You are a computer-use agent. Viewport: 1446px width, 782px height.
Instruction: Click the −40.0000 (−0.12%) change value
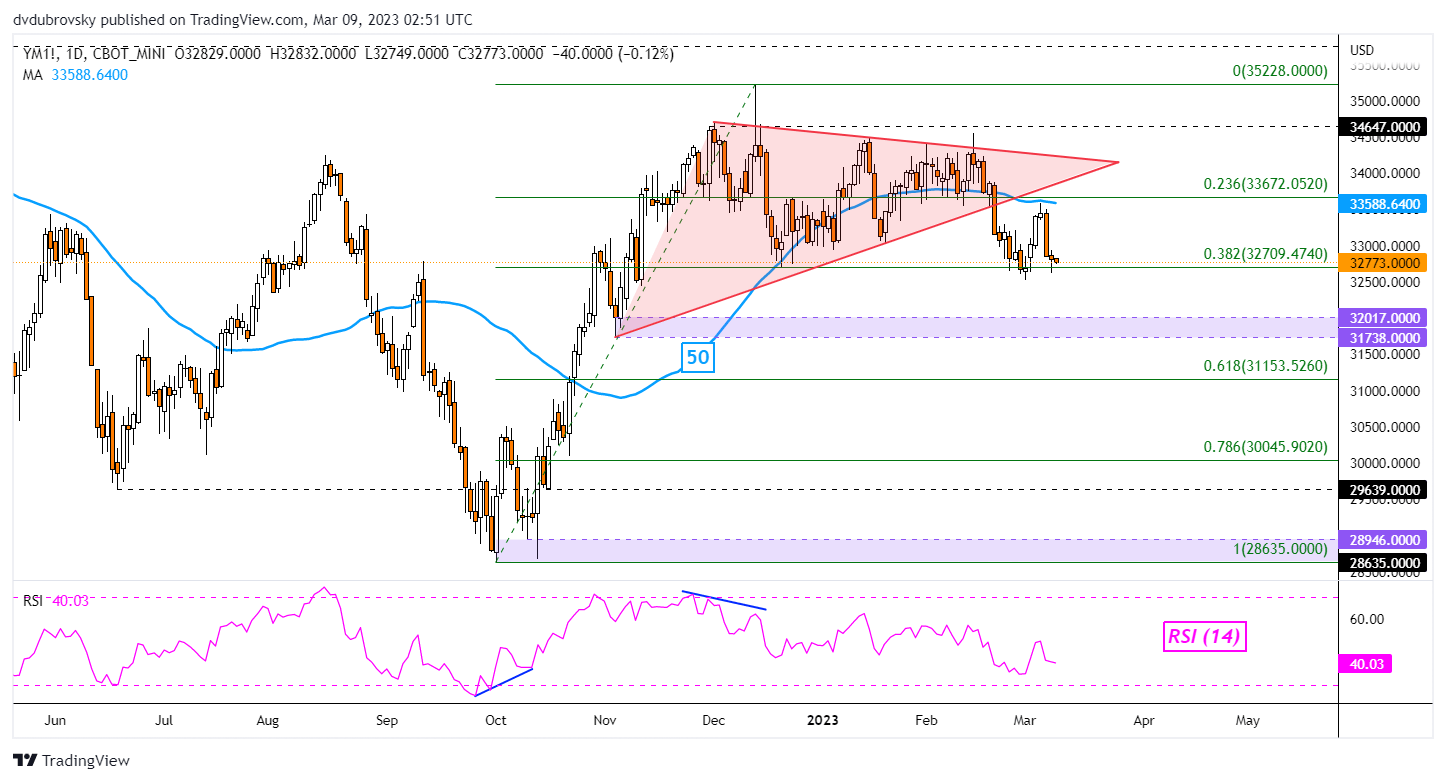pyautogui.click(x=614, y=54)
